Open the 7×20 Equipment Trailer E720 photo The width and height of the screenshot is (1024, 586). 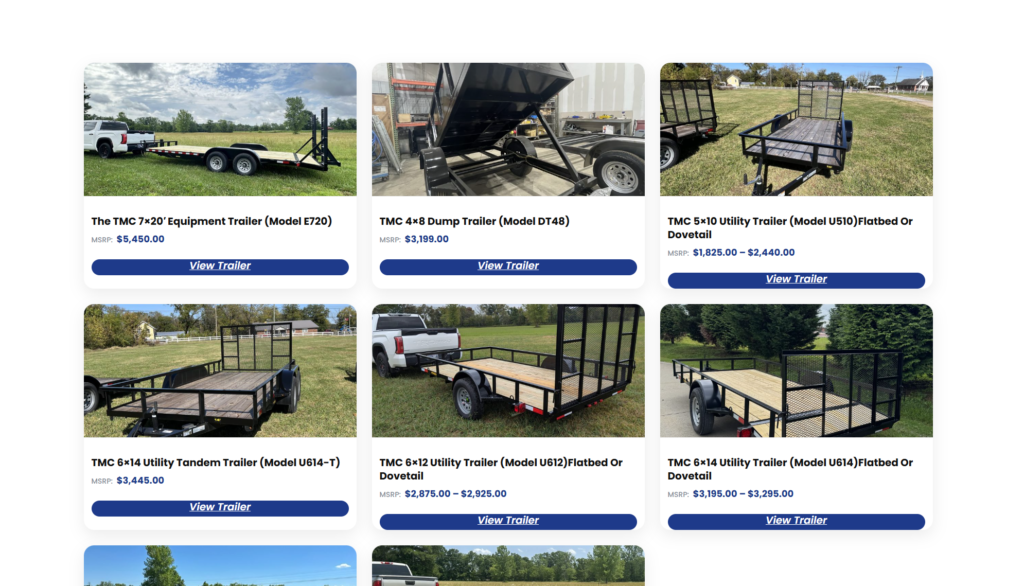220,129
